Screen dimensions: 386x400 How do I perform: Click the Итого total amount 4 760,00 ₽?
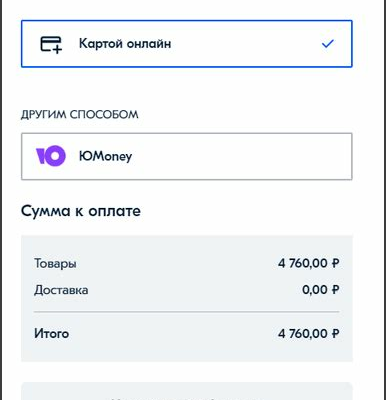point(309,333)
